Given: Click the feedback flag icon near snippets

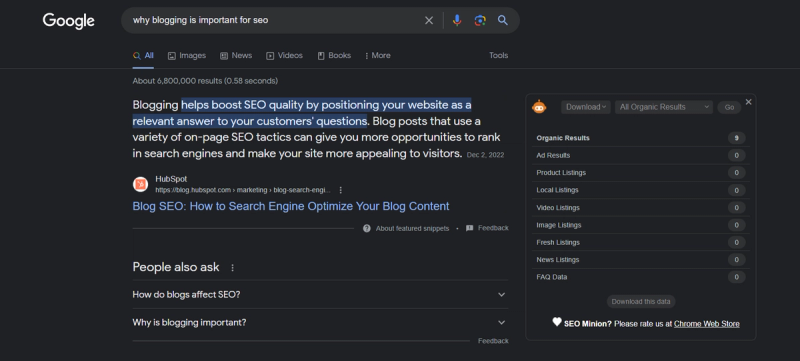Looking at the screenshot, I should click(x=470, y=228).
